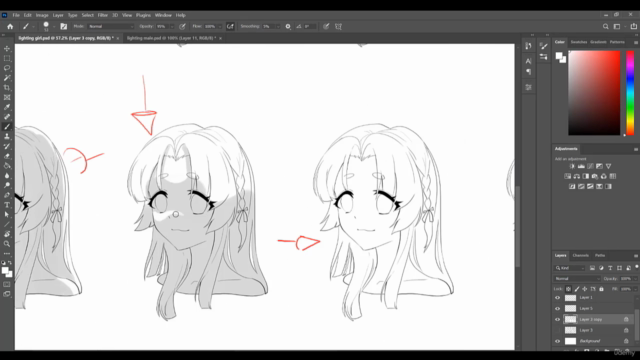Open the Flow value dropdown
The image size is (640, 360).
[x=220, y=27]
